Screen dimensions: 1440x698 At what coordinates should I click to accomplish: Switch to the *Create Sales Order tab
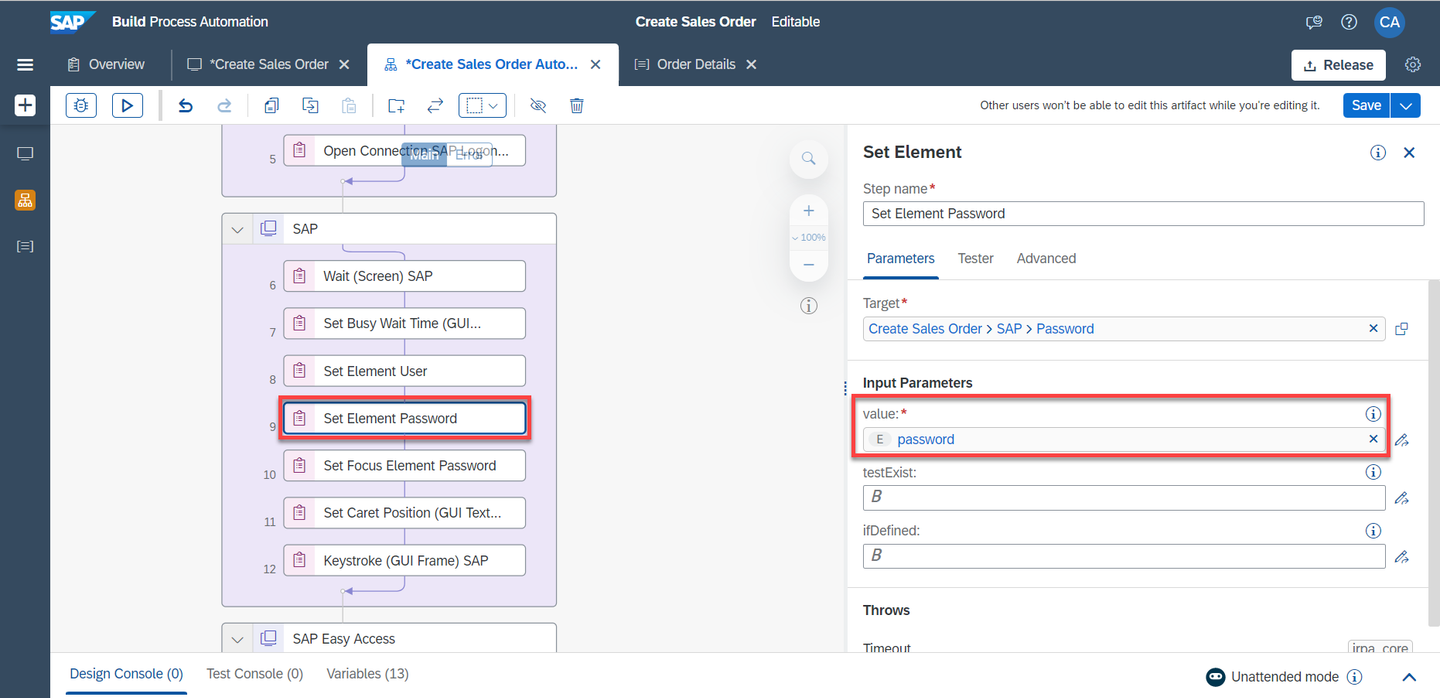pyautogui.click(x=259, y=64)
